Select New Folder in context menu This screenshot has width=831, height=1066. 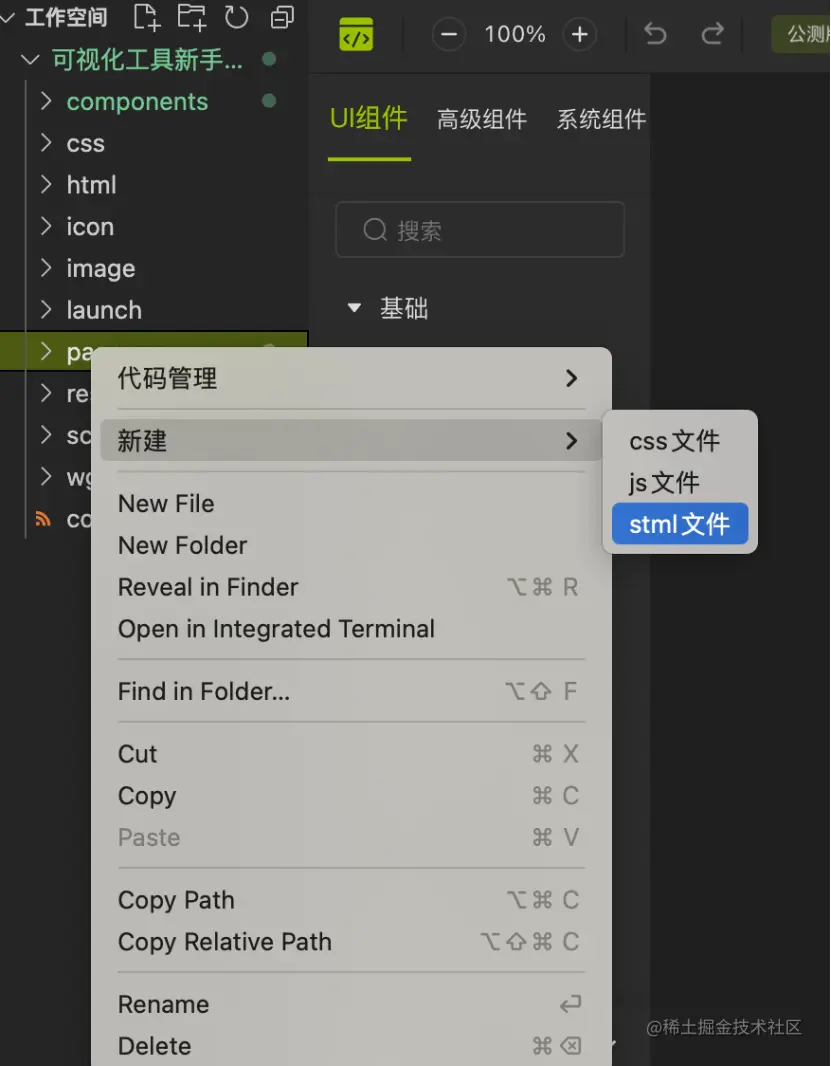click(351, 545)
